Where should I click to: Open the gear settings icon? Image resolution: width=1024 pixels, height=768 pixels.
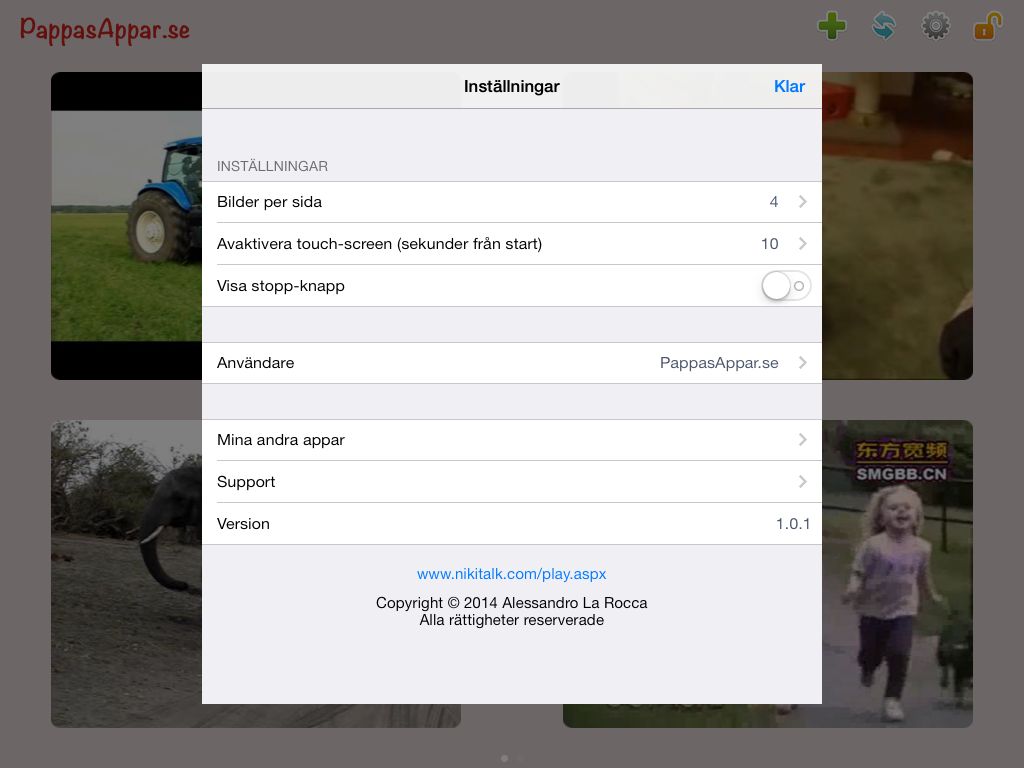[x=935, y=27]
